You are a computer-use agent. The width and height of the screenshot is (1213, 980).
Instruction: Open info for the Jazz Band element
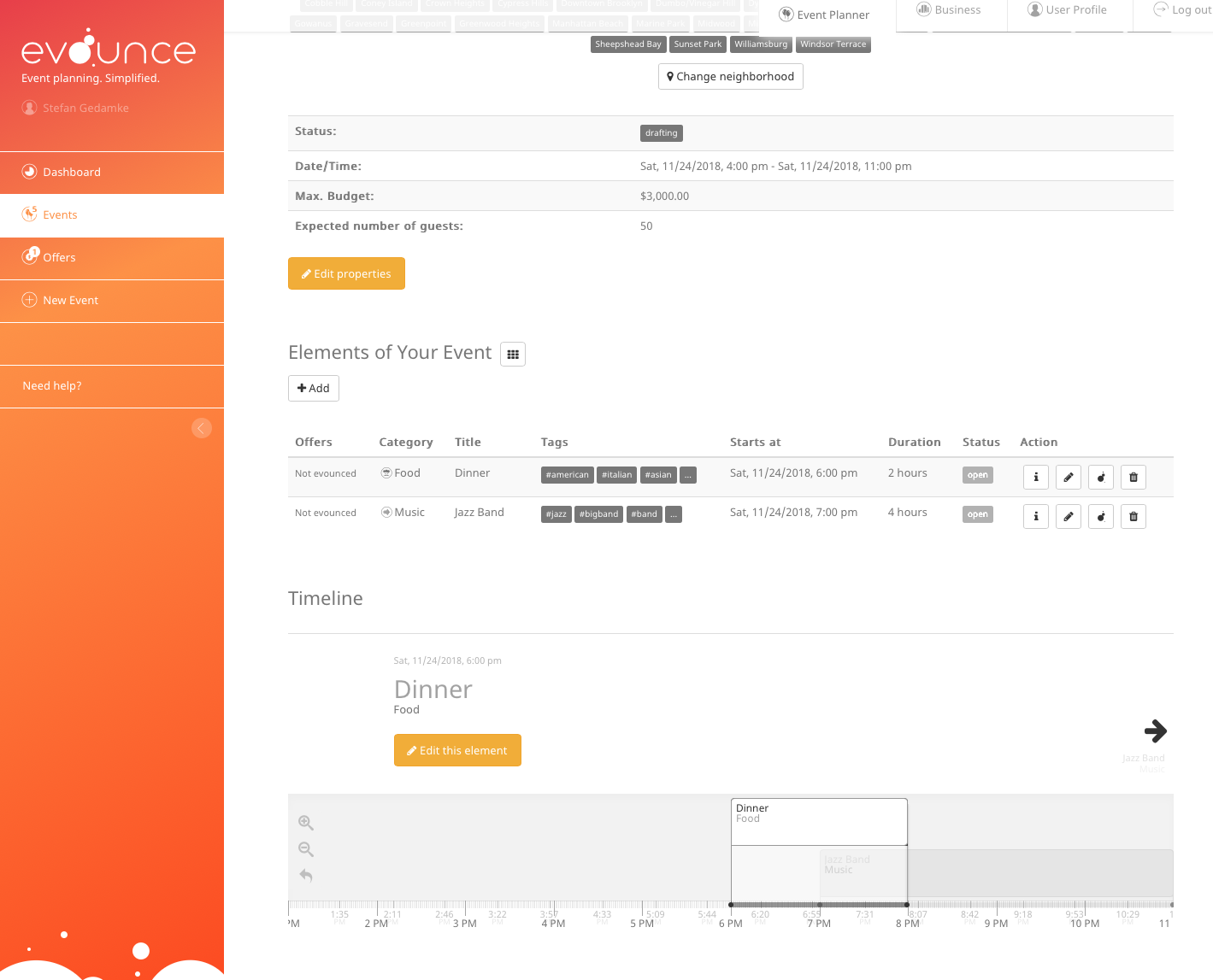[1035, 516]
